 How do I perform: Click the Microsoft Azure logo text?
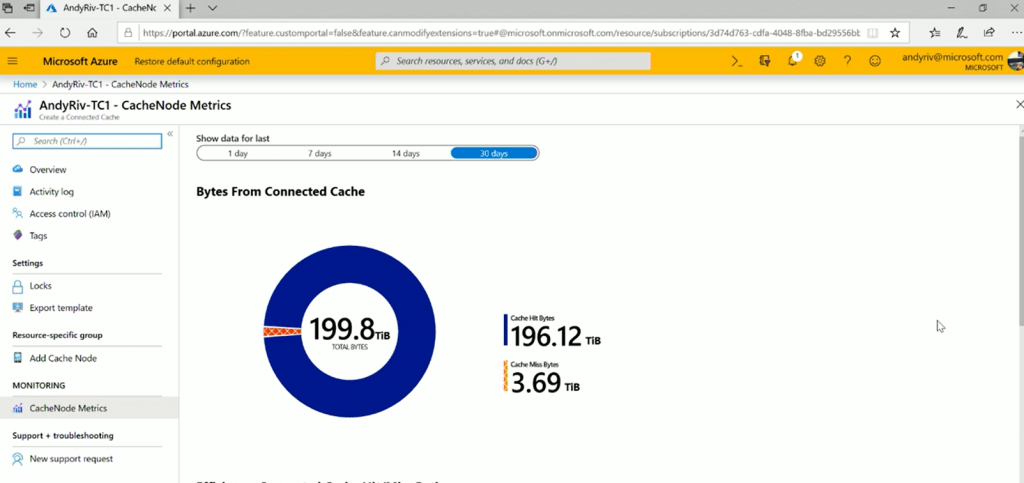(x=80, y=61)
